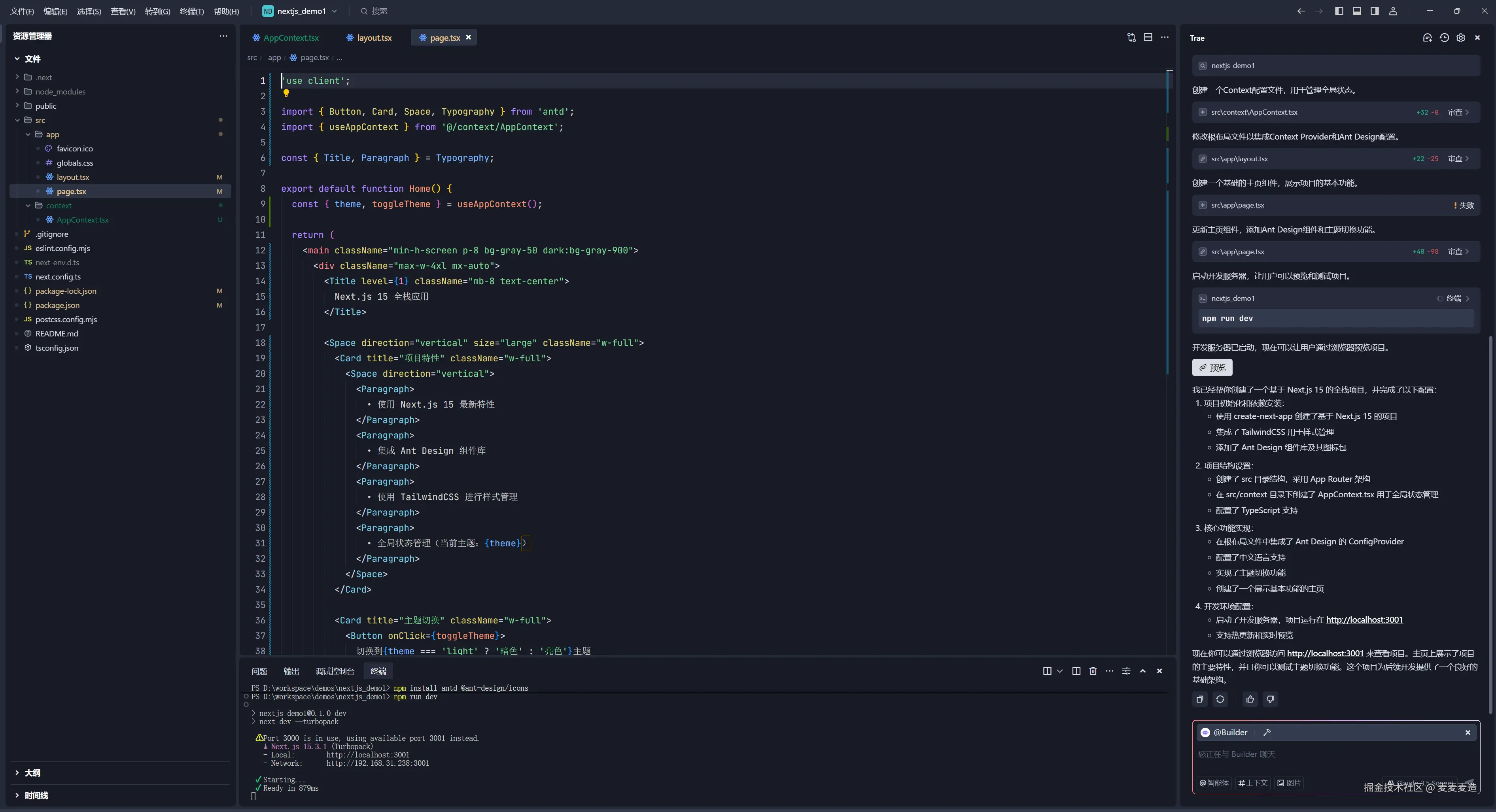The image size is (1496, 812).
Task: Expand the node_modules folder
Action: (x=60, y=92)
